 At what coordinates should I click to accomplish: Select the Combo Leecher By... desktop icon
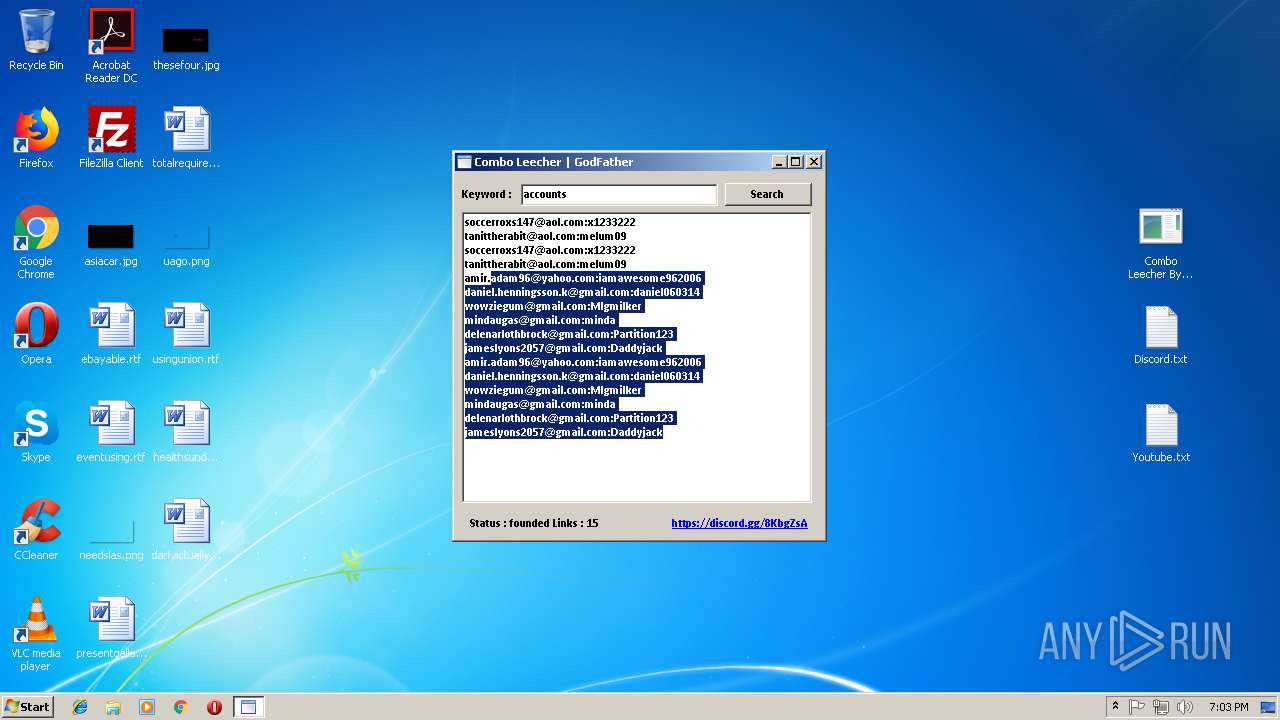(1161, 244)
